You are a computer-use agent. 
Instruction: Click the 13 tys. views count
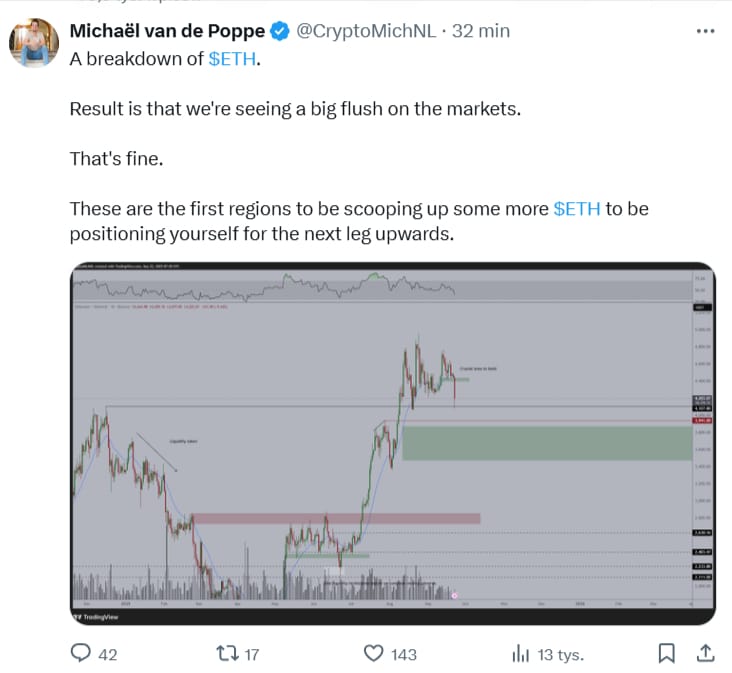click(x=561, y=654)
